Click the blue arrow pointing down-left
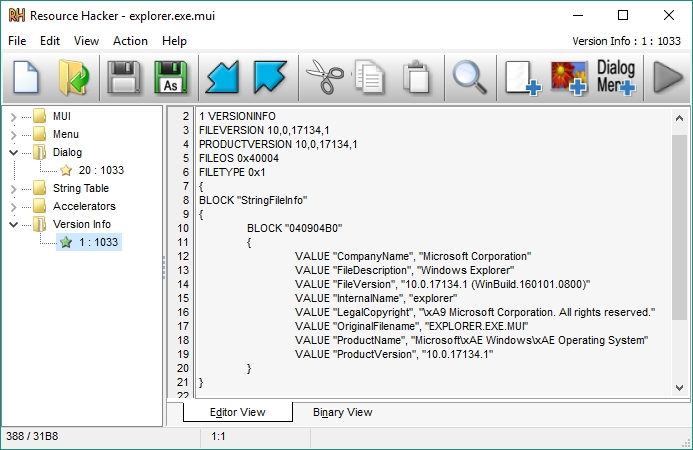This screenshot has width=693, height=450. click(x=222, y=77)
